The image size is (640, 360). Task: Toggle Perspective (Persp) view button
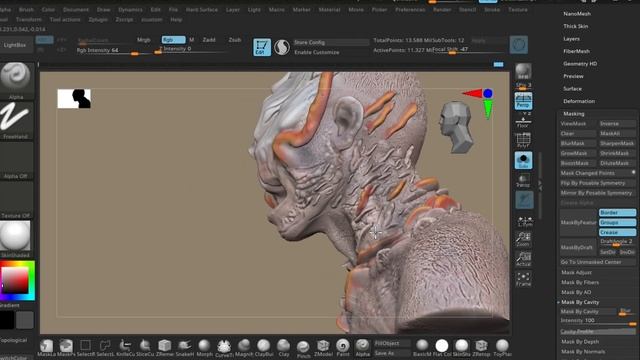[523, 100]
